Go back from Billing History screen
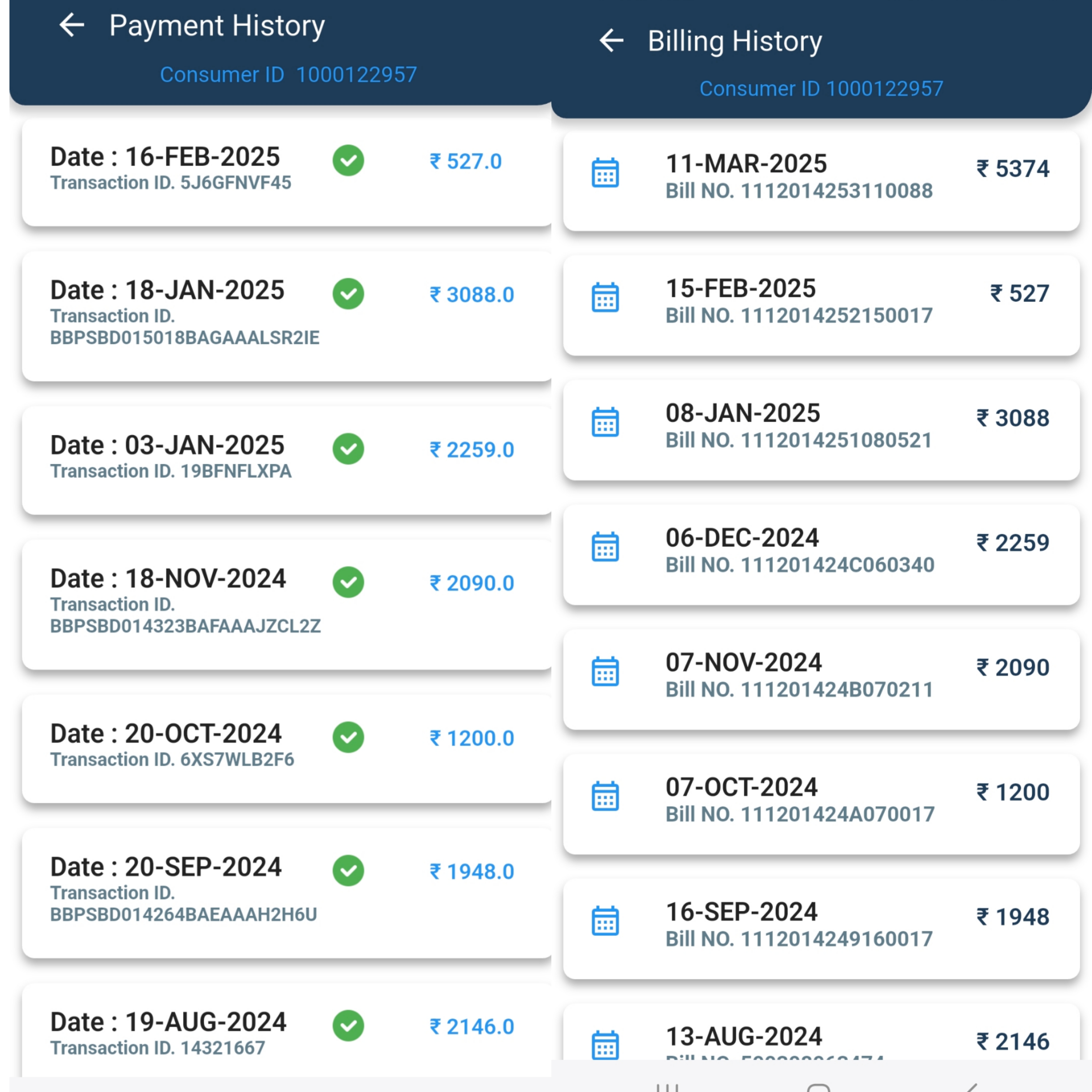 coord(611,41)
